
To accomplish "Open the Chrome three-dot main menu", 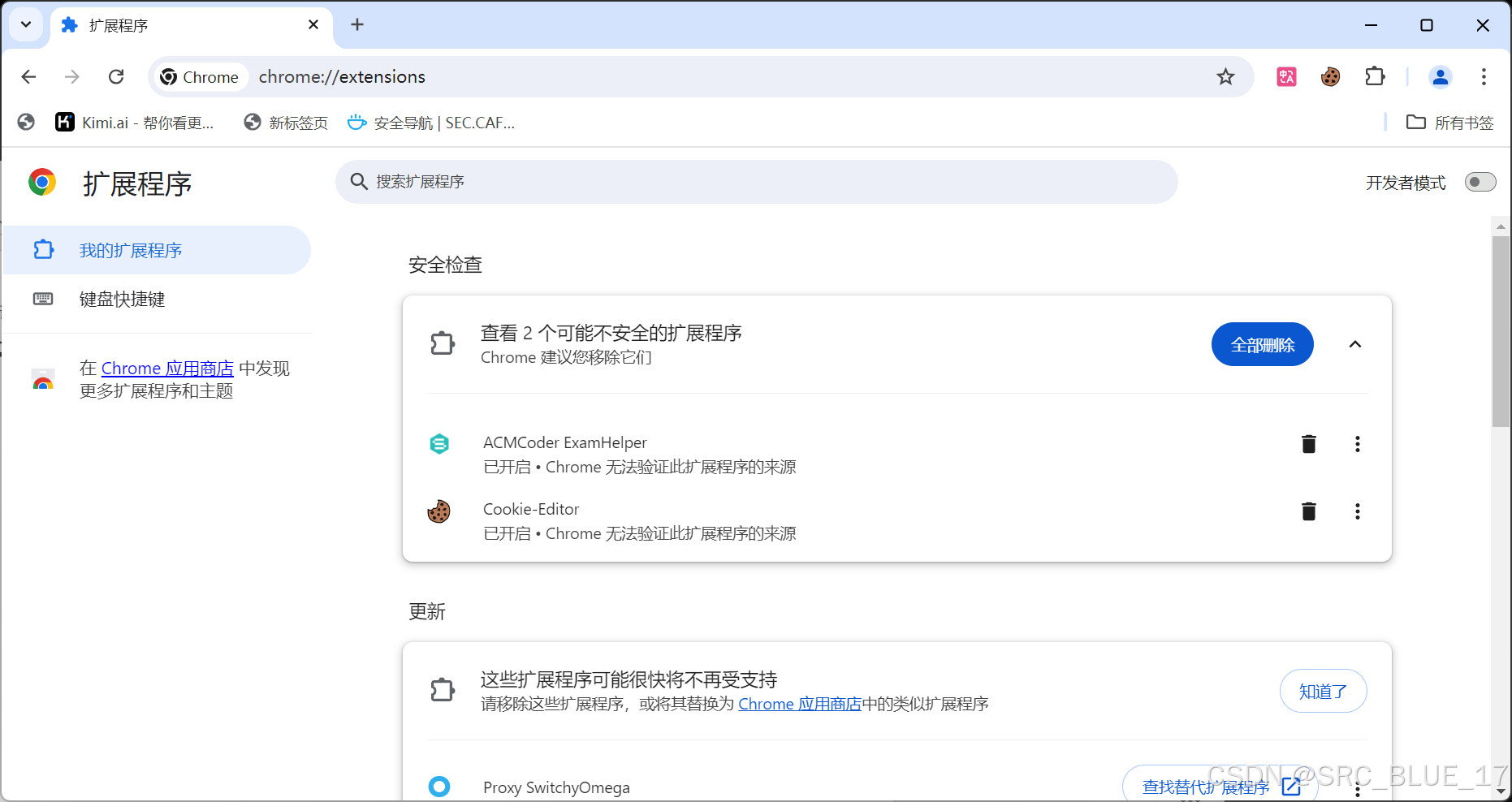I will tap(1484, 76).
